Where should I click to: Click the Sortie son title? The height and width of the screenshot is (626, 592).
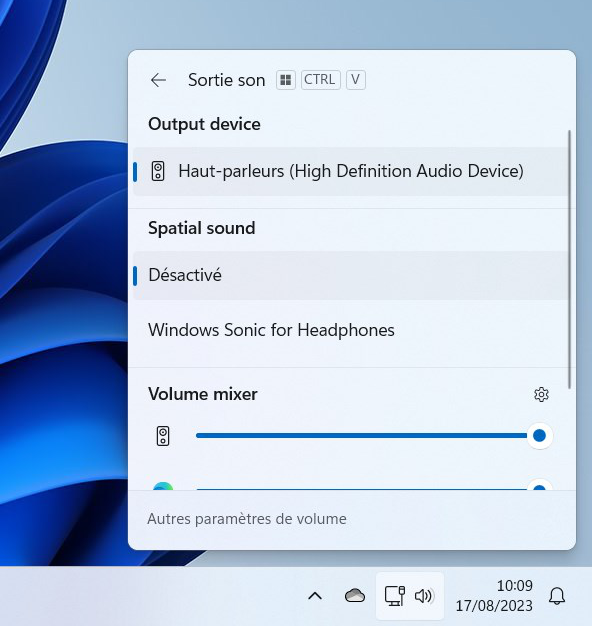(226, 80)
